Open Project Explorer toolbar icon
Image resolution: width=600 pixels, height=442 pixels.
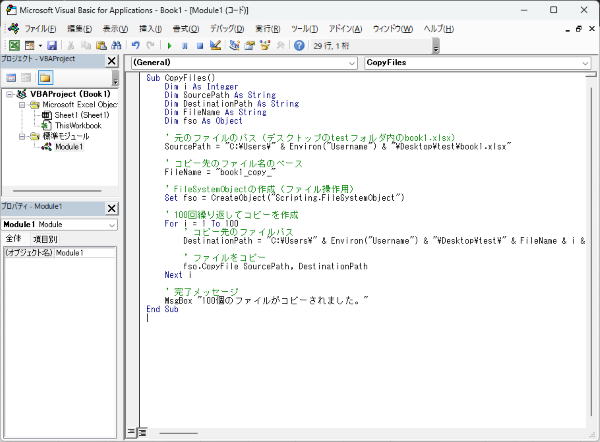tap(235, 46)
